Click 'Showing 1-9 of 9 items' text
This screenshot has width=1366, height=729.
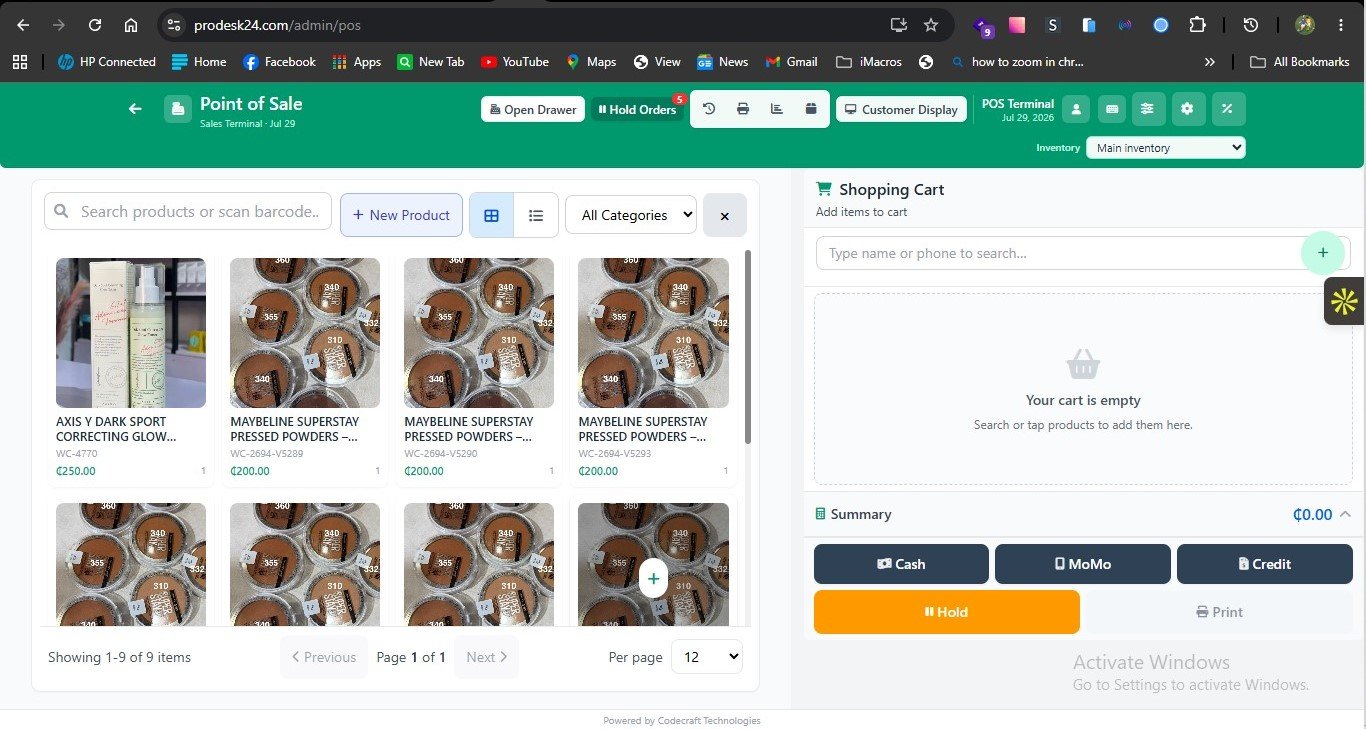click(119, 657)
